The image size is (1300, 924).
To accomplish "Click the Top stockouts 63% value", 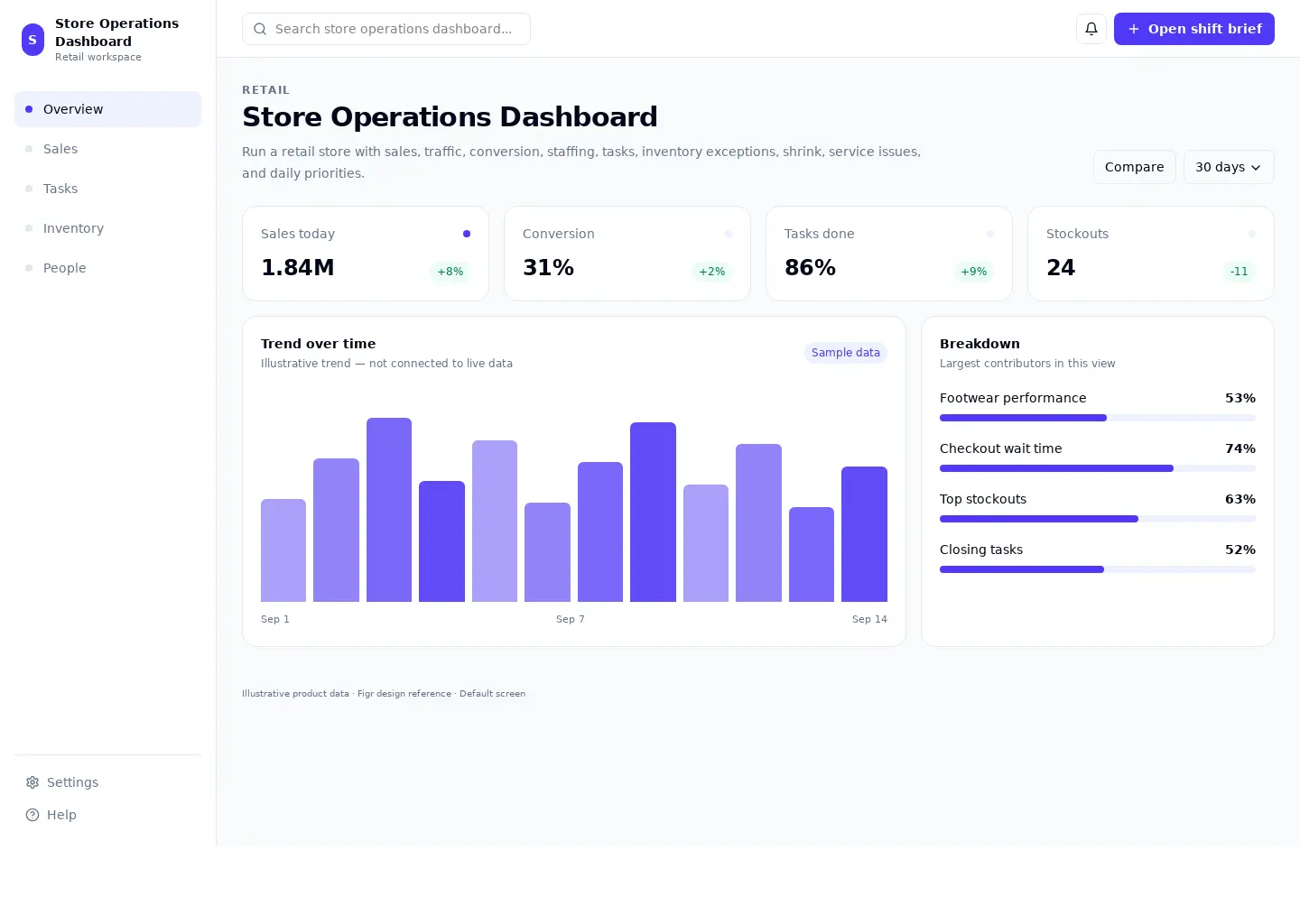I will click(x=1240, y=499).
